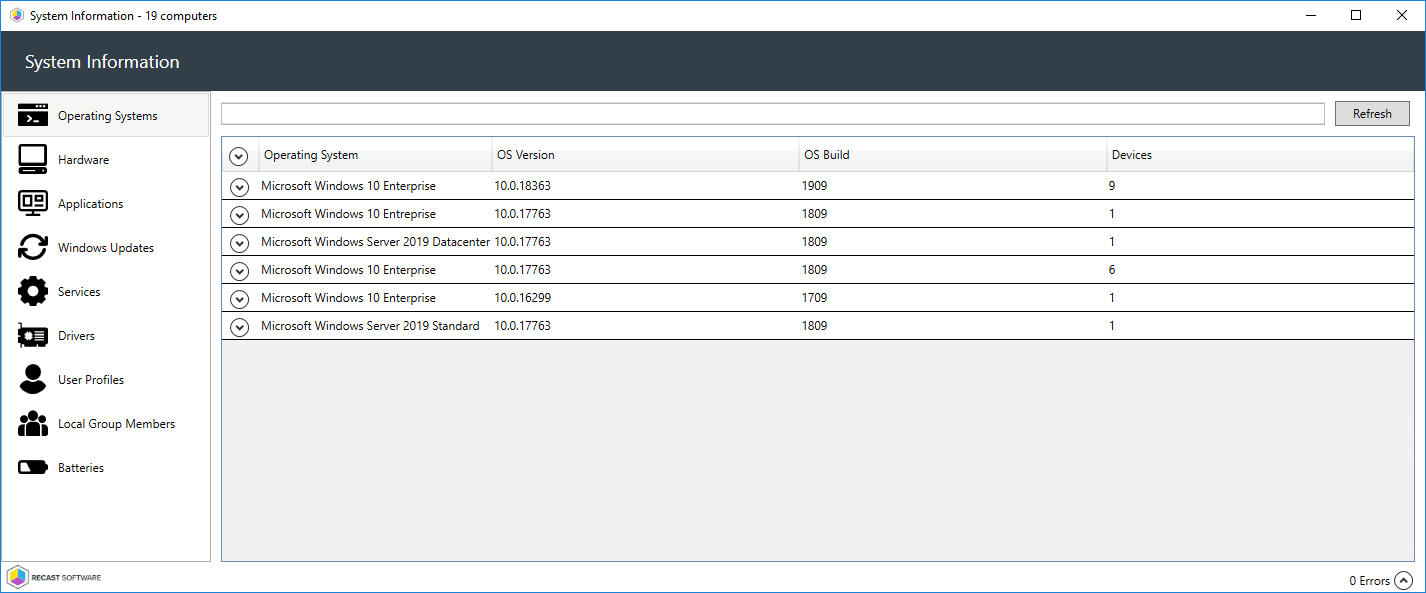Select the Batteries label

(x=81, y=468)
